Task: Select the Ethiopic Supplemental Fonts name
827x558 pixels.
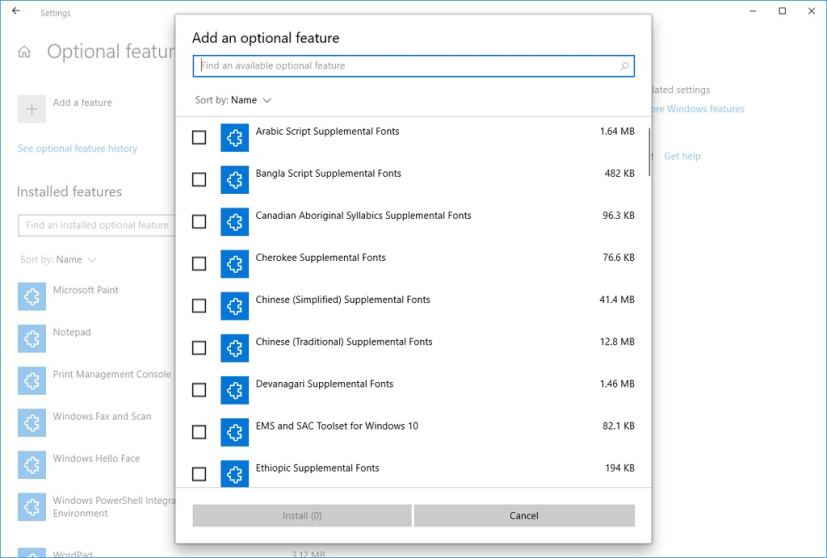Action: [x=318, y=468]
